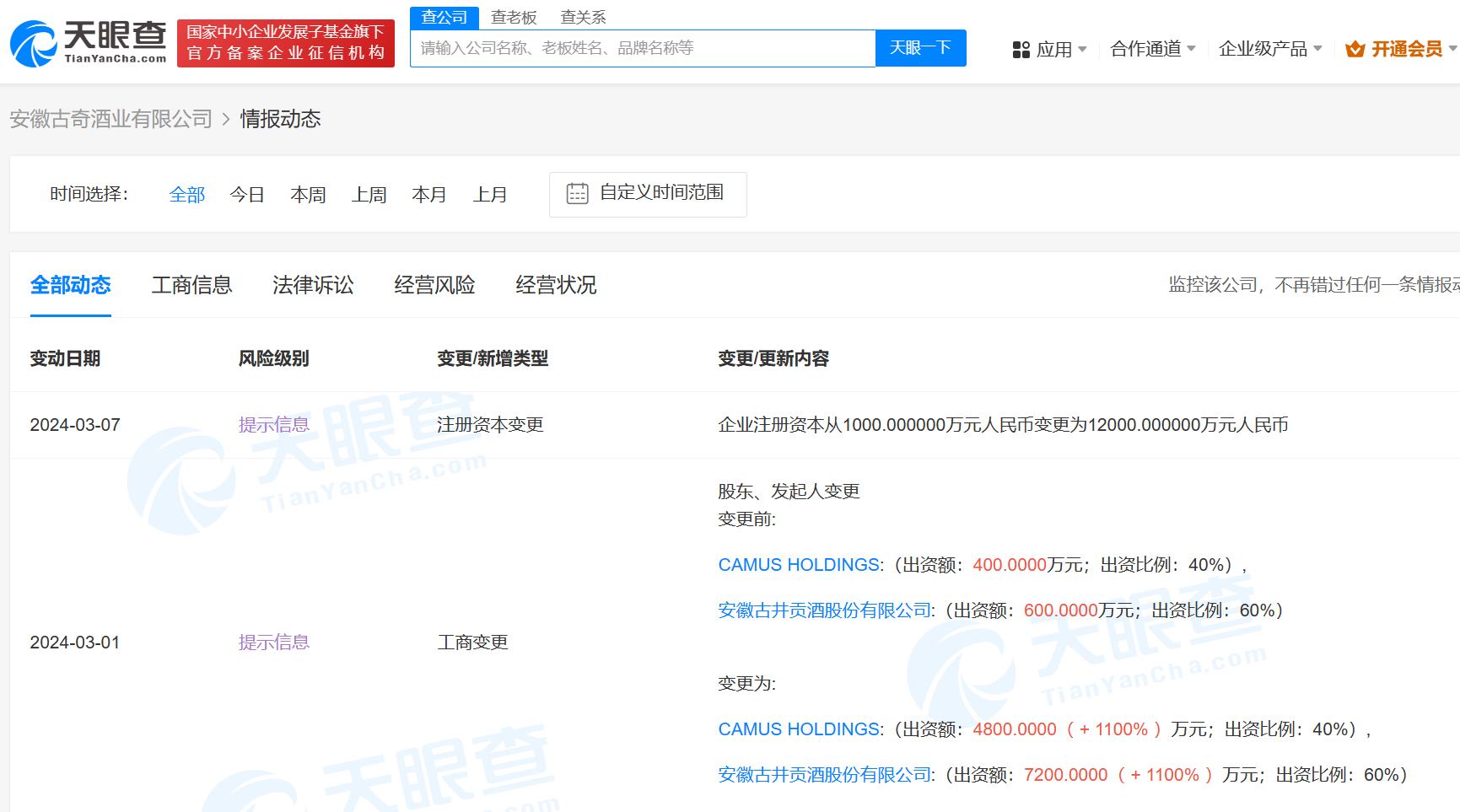This screenshot has height=812, width=1460.
Task: Select time filter 上周
Action: point(369,195)
